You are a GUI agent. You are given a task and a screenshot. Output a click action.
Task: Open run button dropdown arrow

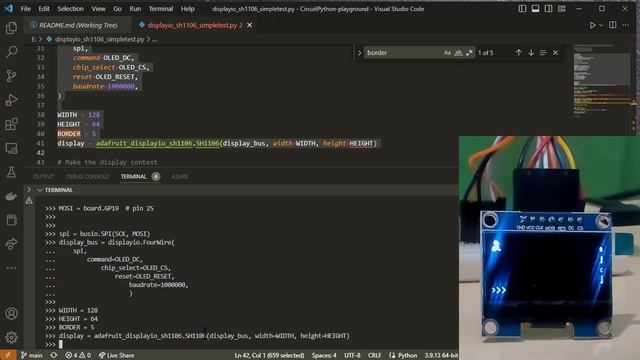coord(601,25)
